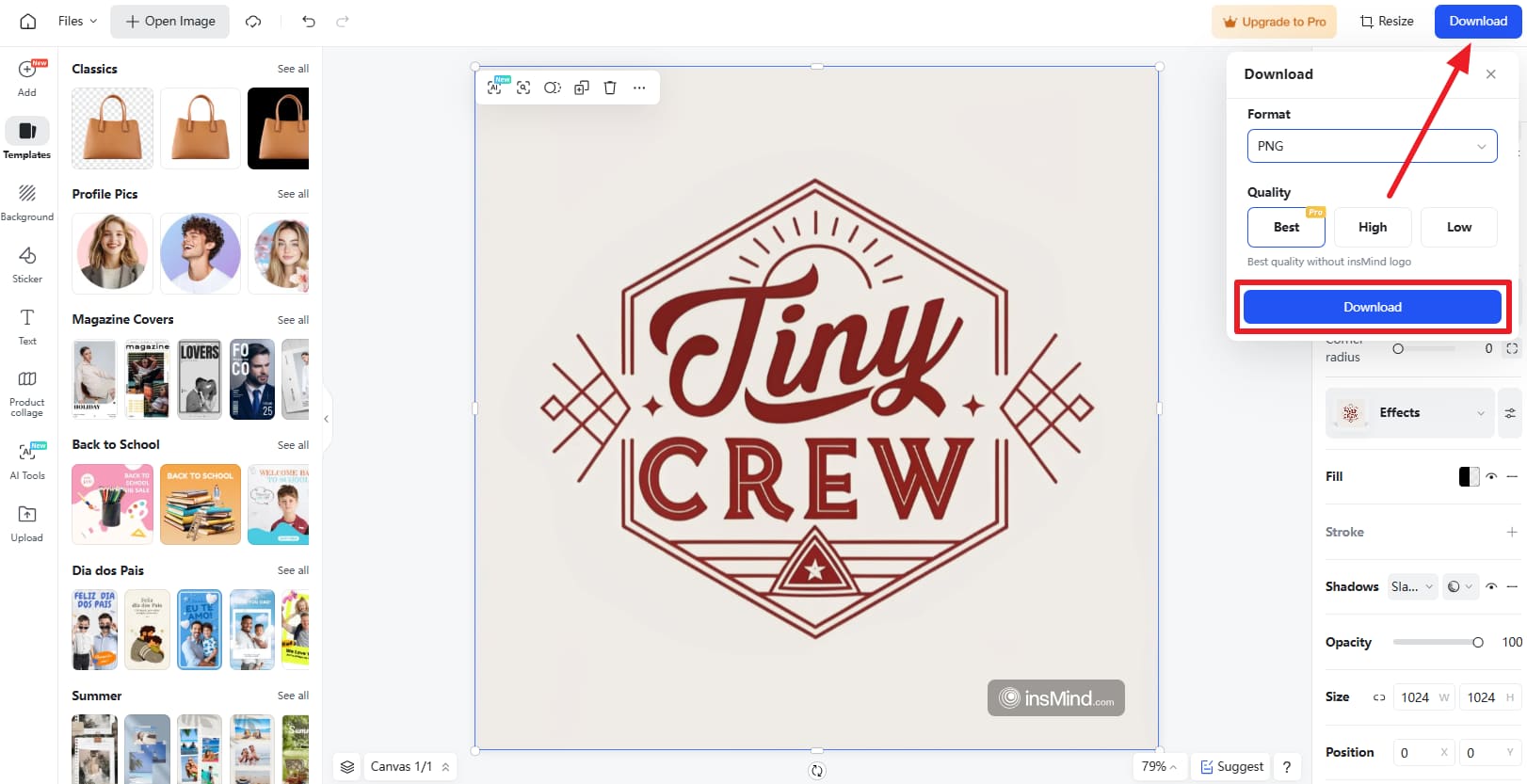Click the Resize button
This screenshot has width=1527, height=784.
point(1387,21)
